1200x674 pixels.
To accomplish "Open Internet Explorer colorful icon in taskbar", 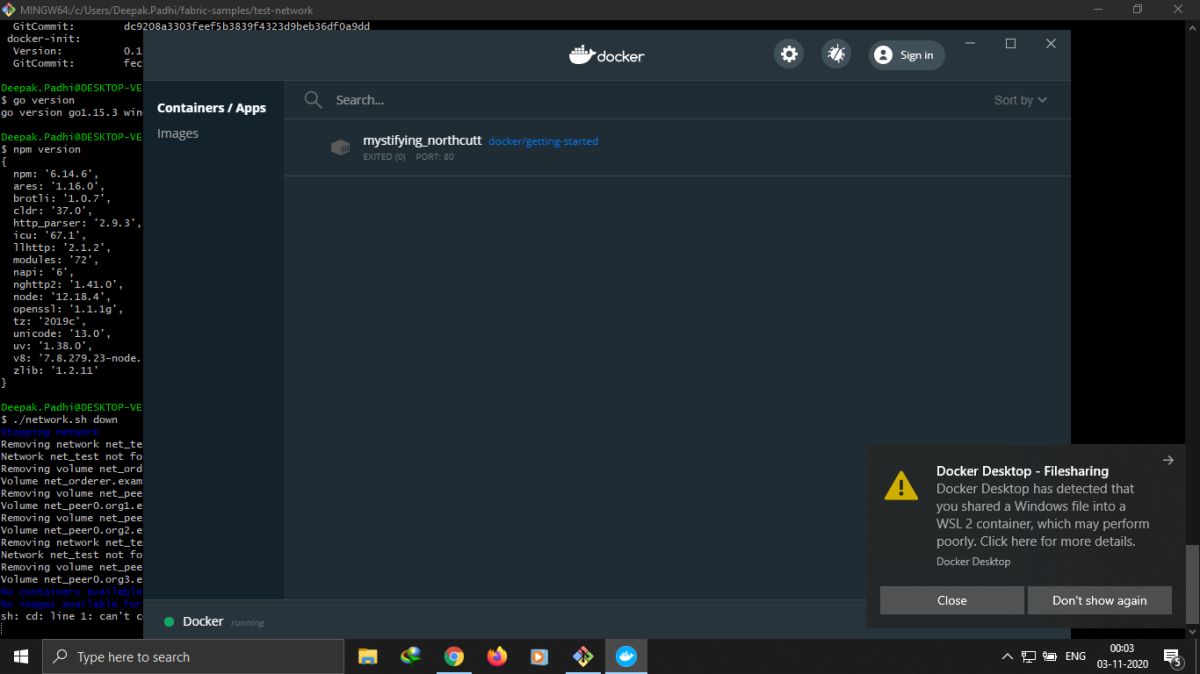I will tap(411, 657).
